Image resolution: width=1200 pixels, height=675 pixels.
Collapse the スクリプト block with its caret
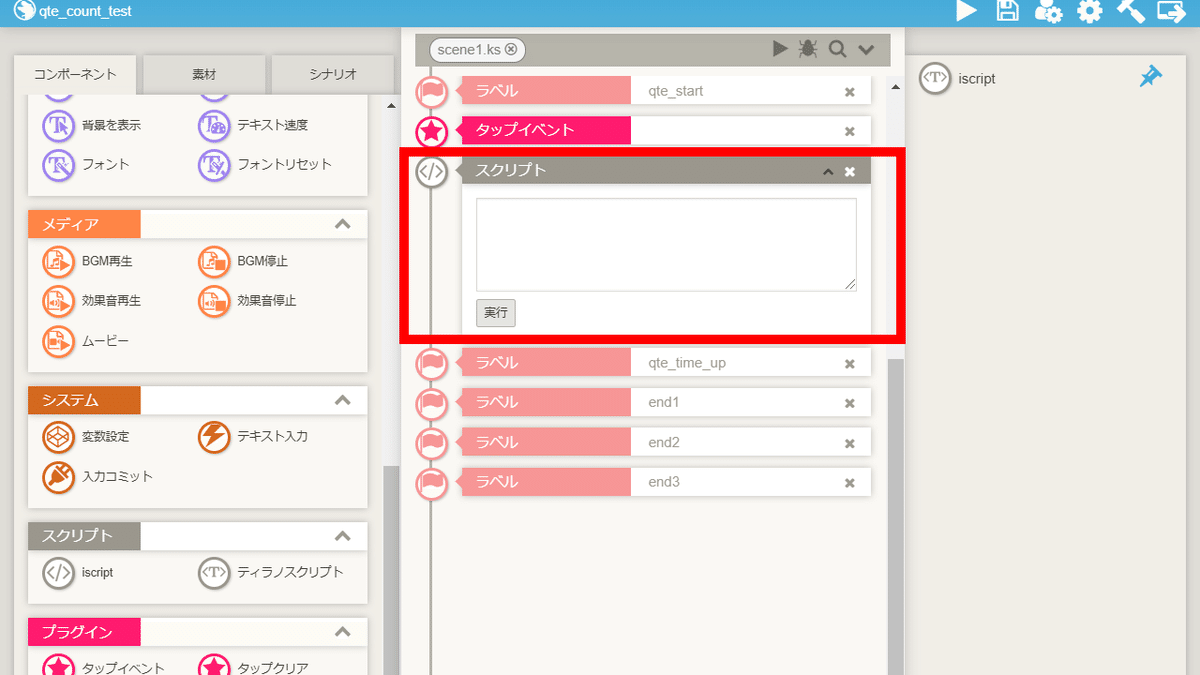point(828,172)
